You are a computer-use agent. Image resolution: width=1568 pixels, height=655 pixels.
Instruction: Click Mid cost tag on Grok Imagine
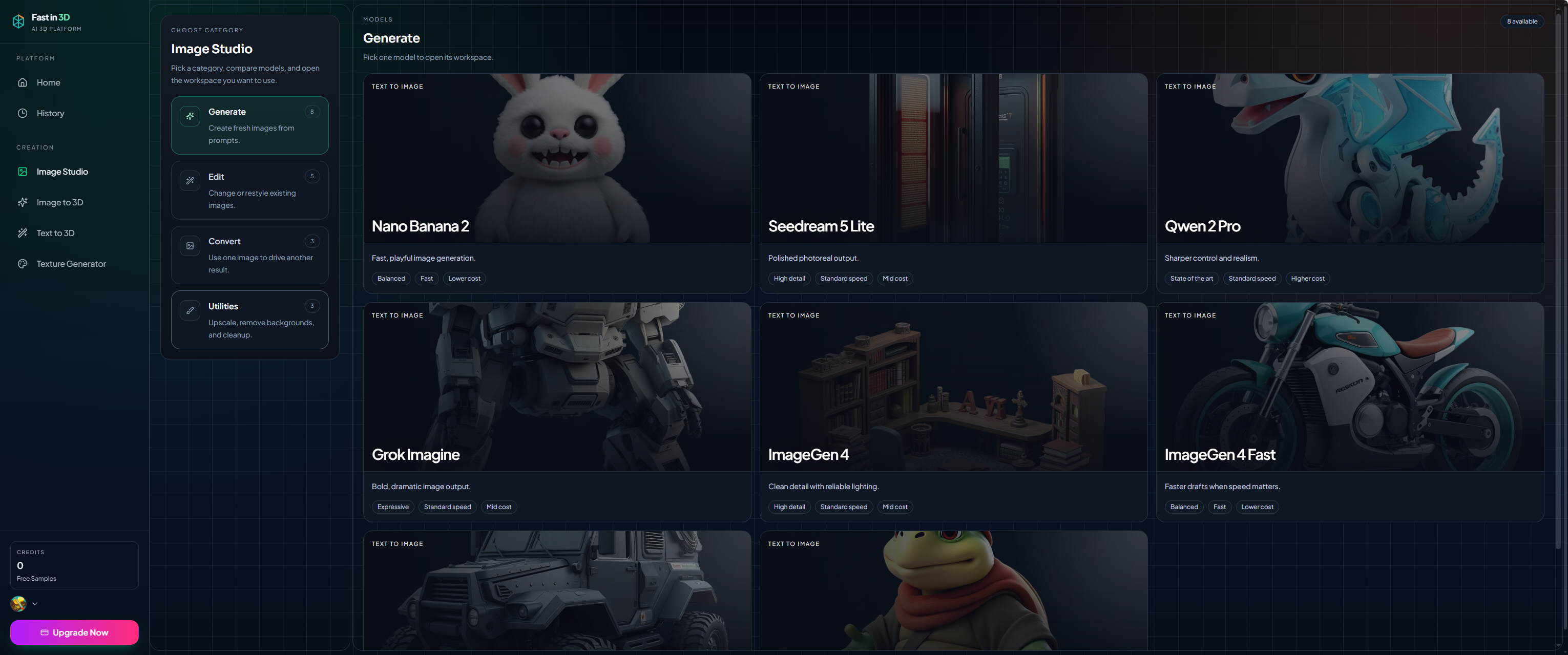pos(498,507)
